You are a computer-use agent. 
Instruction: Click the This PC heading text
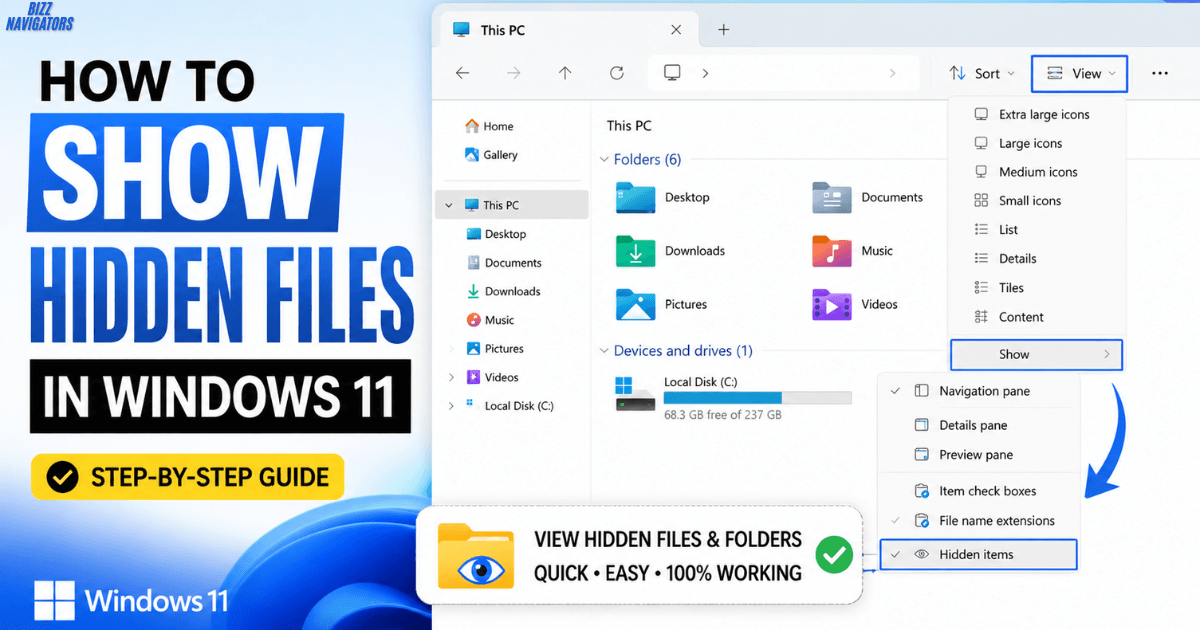(629, 126)
